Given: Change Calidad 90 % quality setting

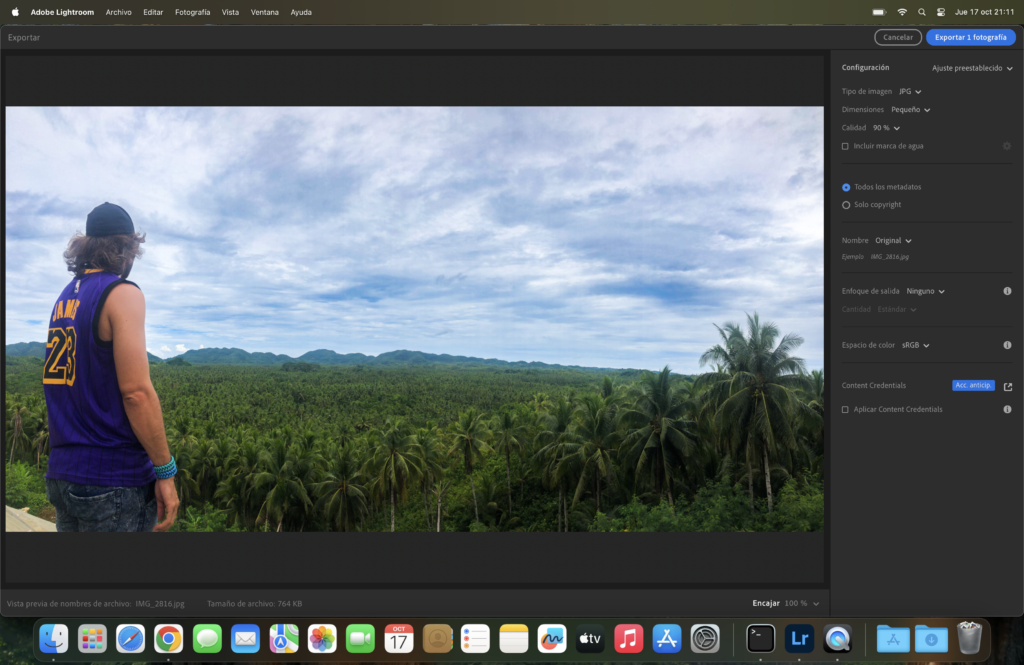Looking at the screenshot, I should click(x=886, y=128).
